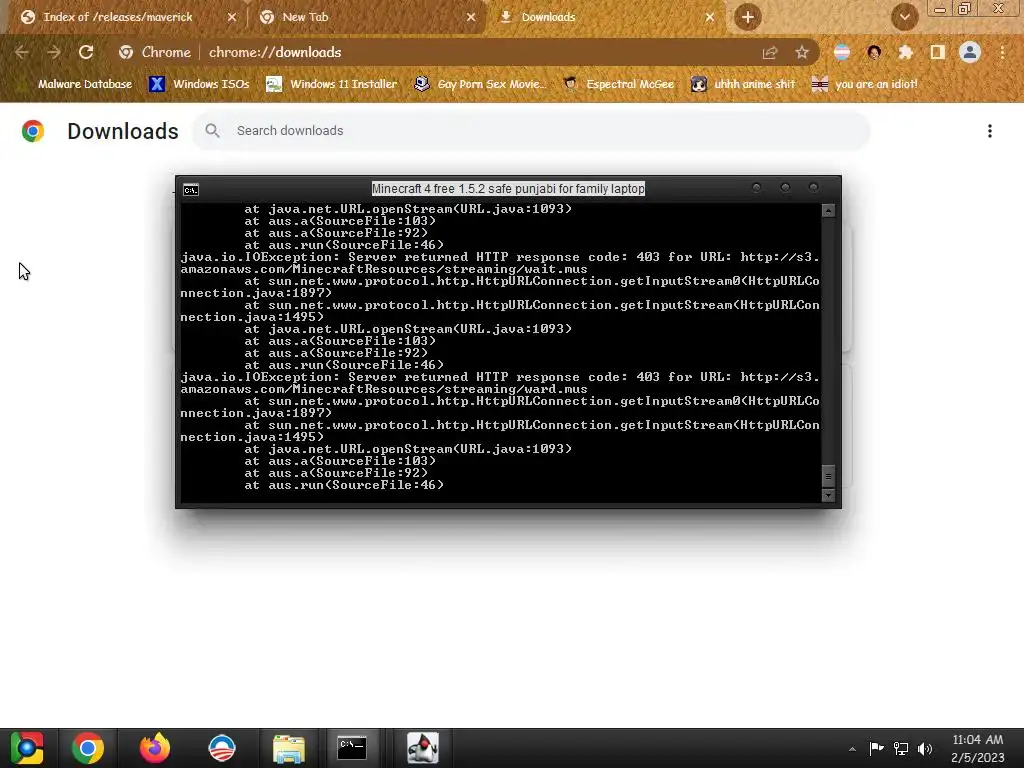Click the search magnifier in Downloads
Image resolution: width=1024 pixels, height=768 pixels.
tap(212, 131)
